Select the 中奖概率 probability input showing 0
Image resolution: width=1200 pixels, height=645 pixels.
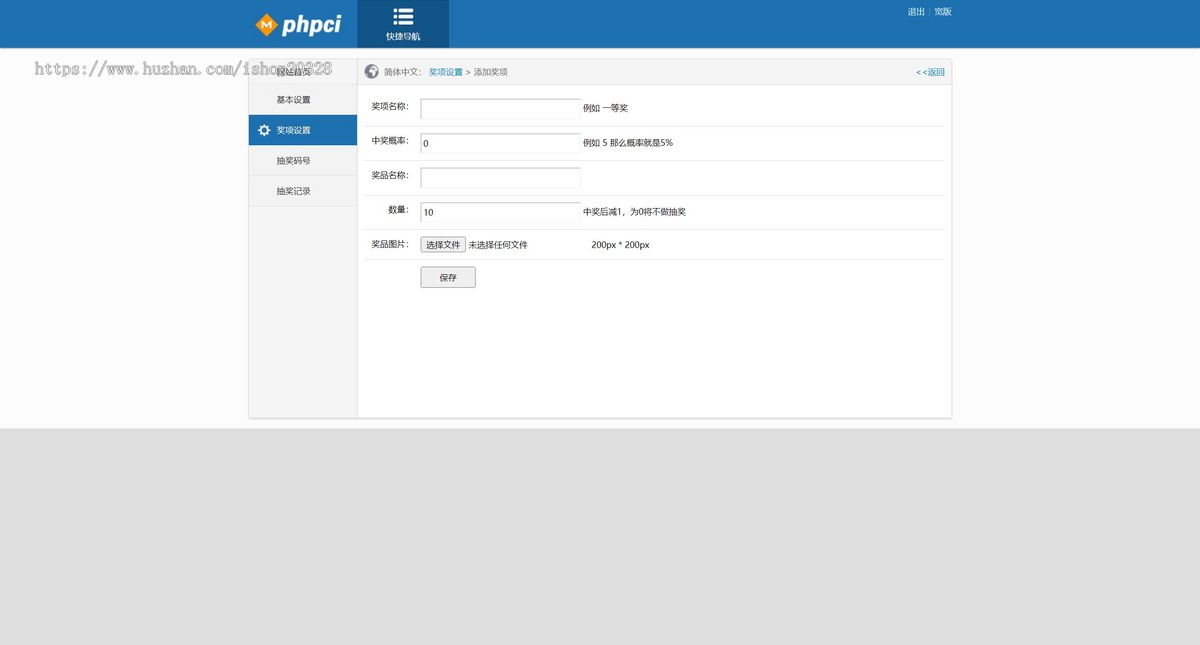click(x=499, y=143)
